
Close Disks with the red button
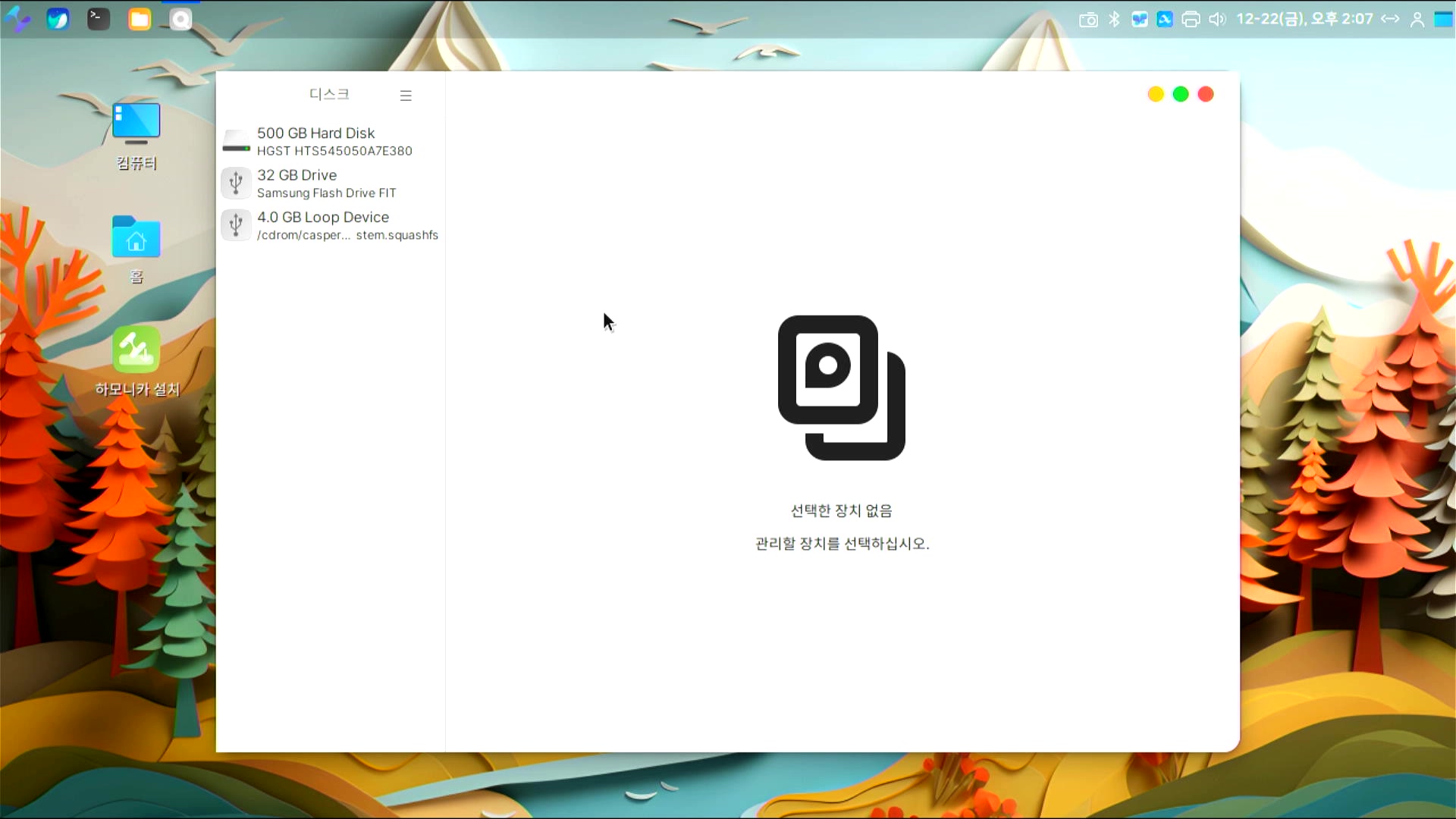tap(1206, 94)
